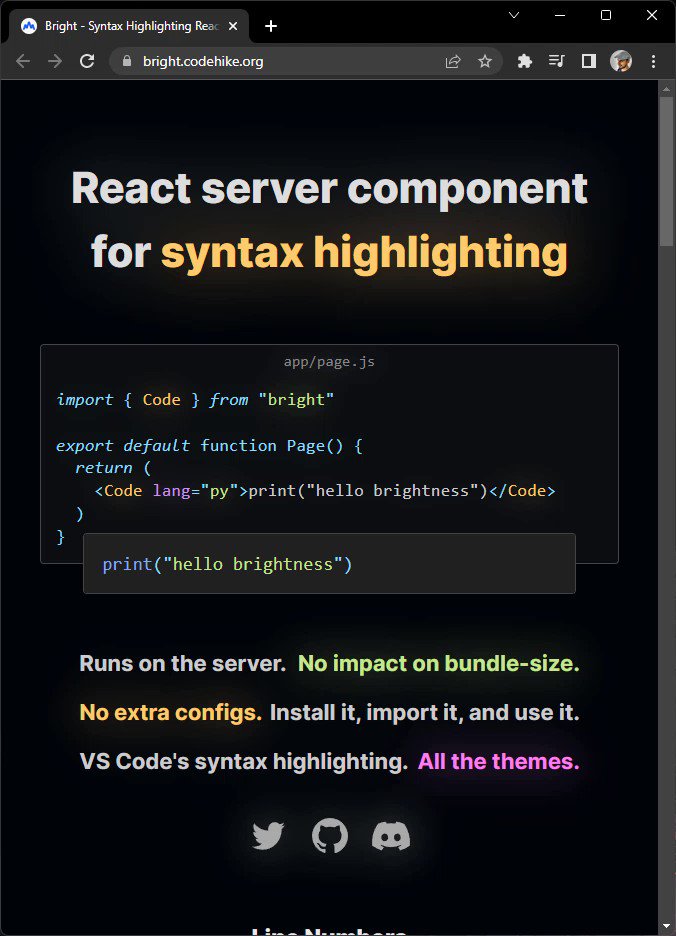Close the browser window
676x936 pixels.
[x=652, y=15]
